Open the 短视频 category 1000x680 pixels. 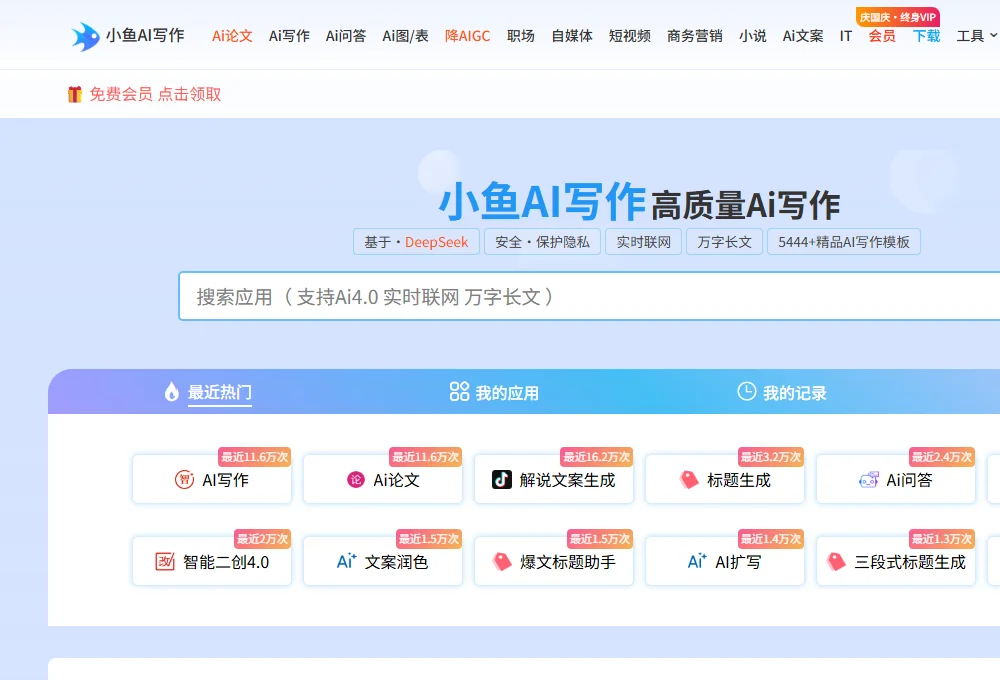[629, 36]
